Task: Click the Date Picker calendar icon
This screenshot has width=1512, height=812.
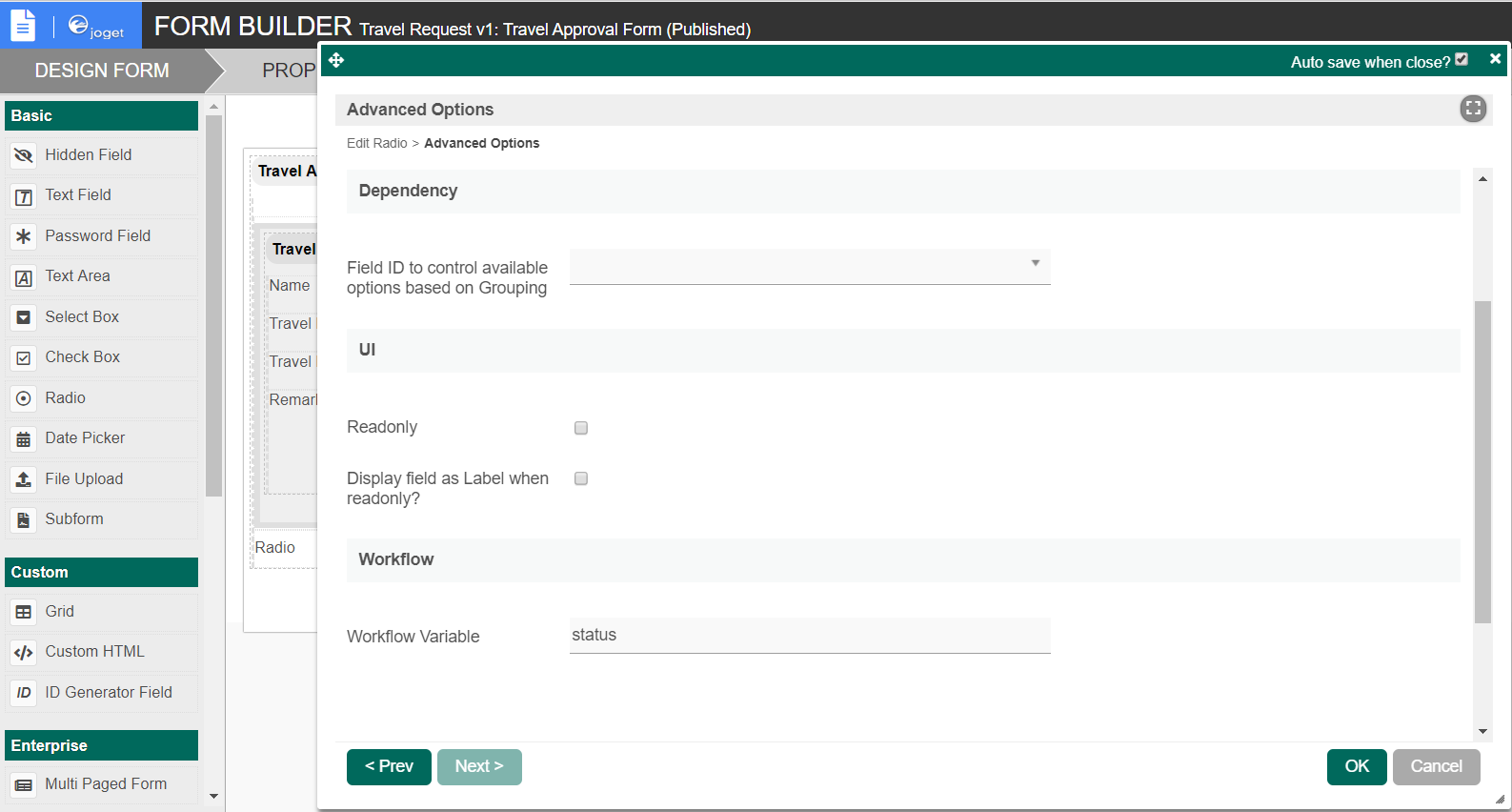Action: pos(24,439)
